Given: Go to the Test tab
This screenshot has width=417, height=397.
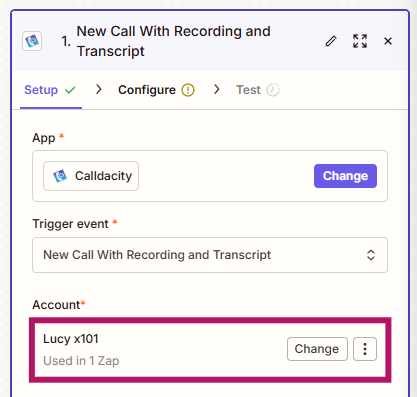Looking at the screenshot, I should tap(257, 90).
